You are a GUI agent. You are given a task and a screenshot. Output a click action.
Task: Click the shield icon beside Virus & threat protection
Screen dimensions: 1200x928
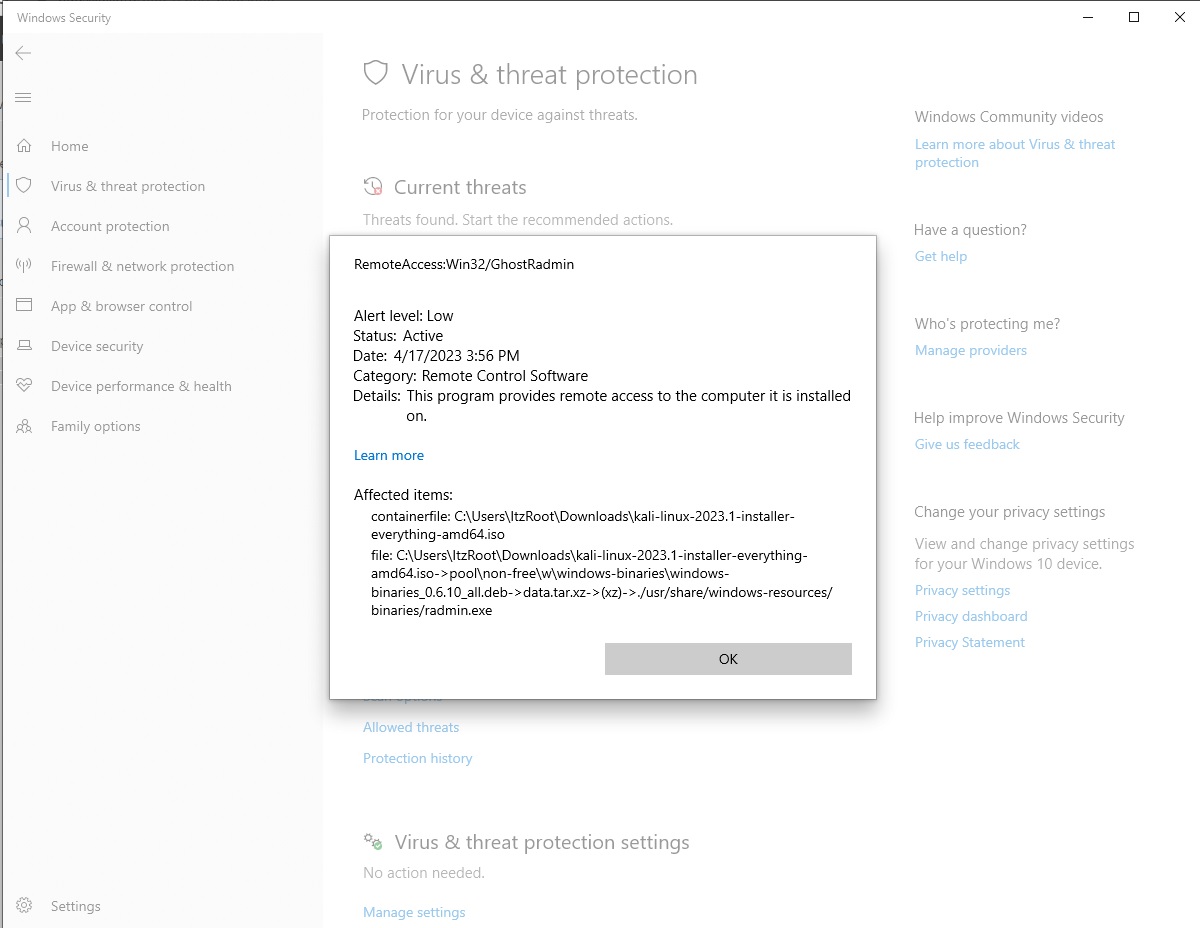coord(24,186)
